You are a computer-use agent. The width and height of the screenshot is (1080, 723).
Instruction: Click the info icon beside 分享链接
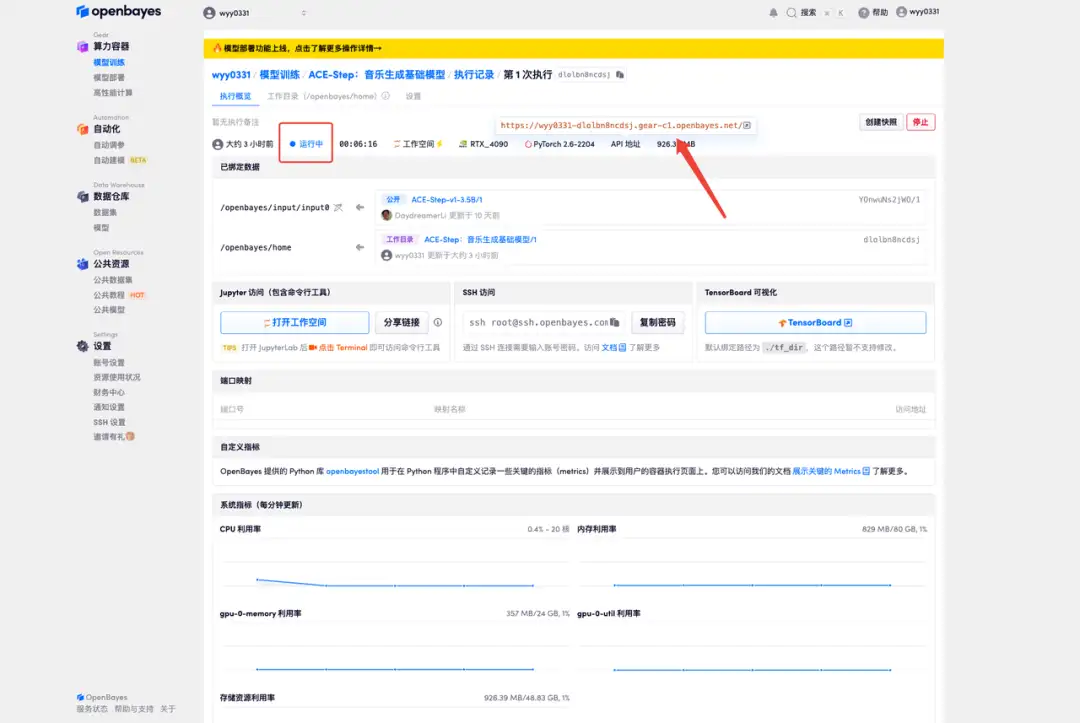click(437, 322)
